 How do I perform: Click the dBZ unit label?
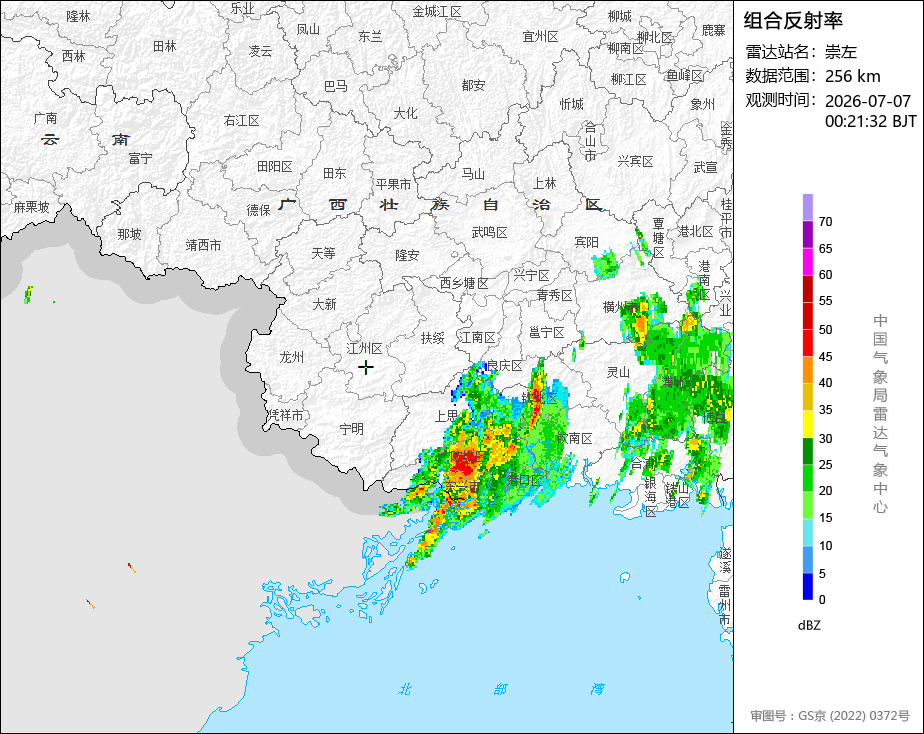pos(809,625)
